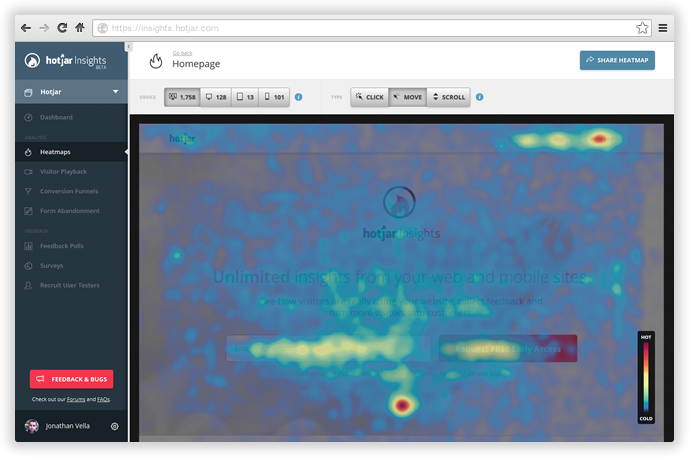Select phone device filter showing 101
Image resolution: width=689 pixels, height=457 pixels.
pyautogui.click(x=274, y=97)
